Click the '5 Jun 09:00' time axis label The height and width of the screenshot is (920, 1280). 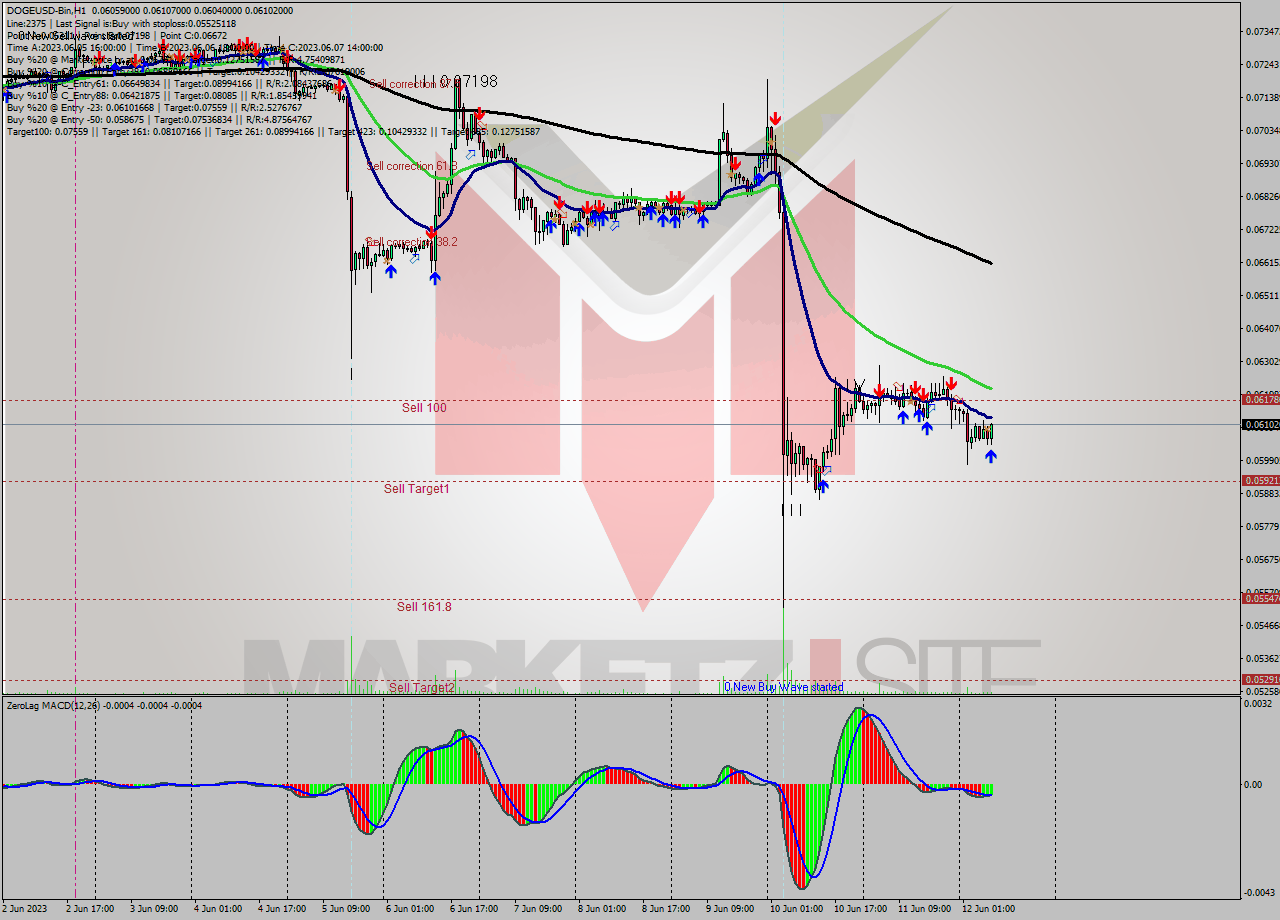tap(346, 909)
